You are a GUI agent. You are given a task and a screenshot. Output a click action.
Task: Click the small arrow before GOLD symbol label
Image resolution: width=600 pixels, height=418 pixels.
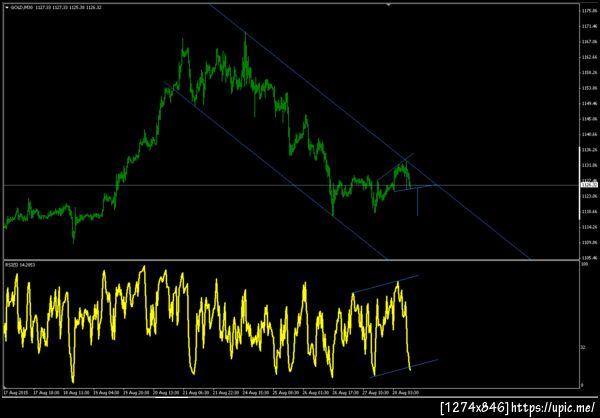tap(7, 7)
